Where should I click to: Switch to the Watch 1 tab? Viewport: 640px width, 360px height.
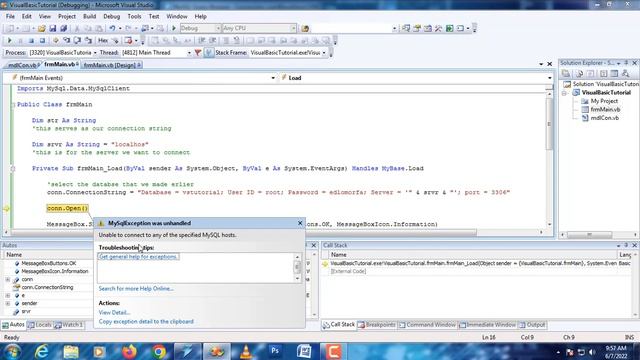tap(69, 325)
